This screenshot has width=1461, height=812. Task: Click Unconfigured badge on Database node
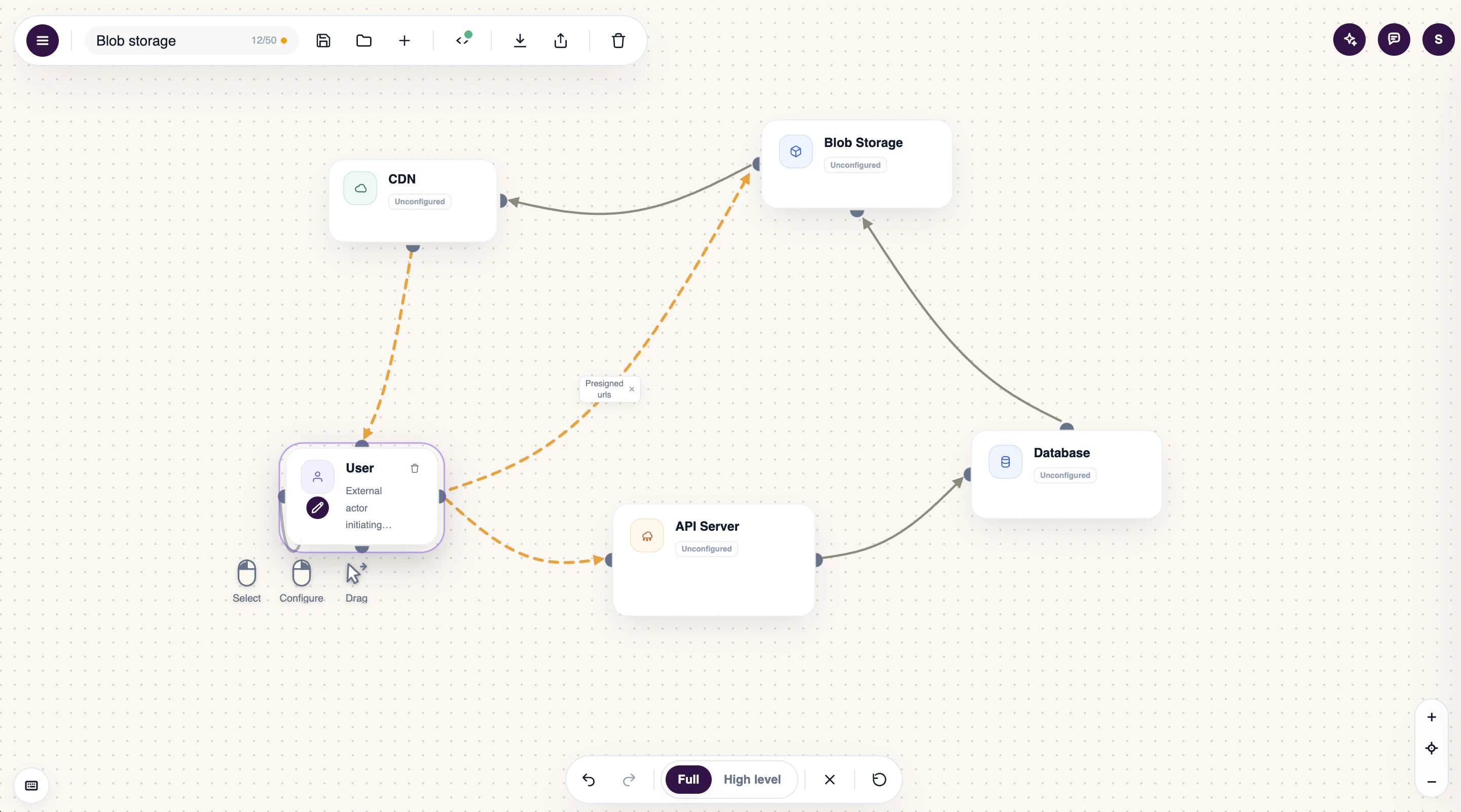coord(1065,475)
